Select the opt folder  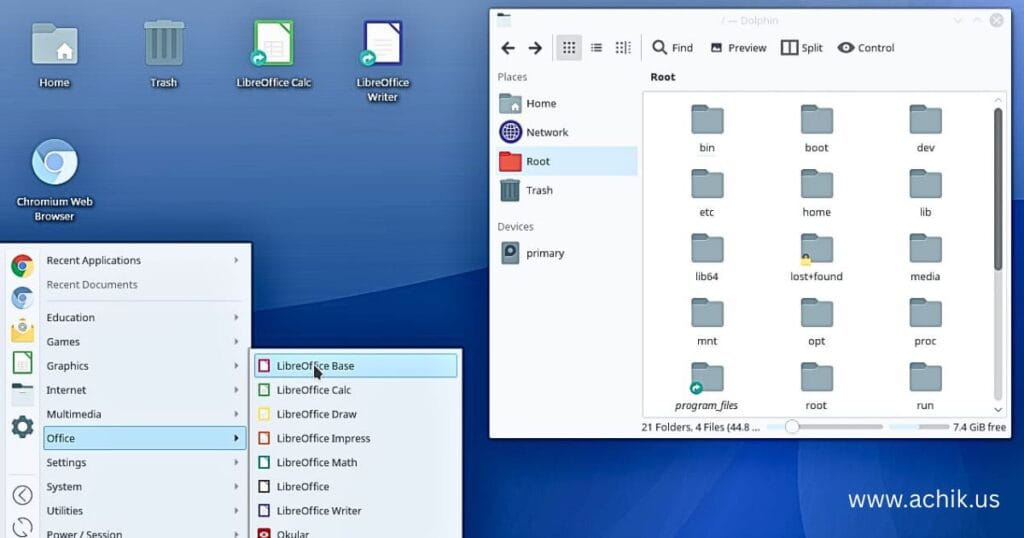[x=816, y=322]
